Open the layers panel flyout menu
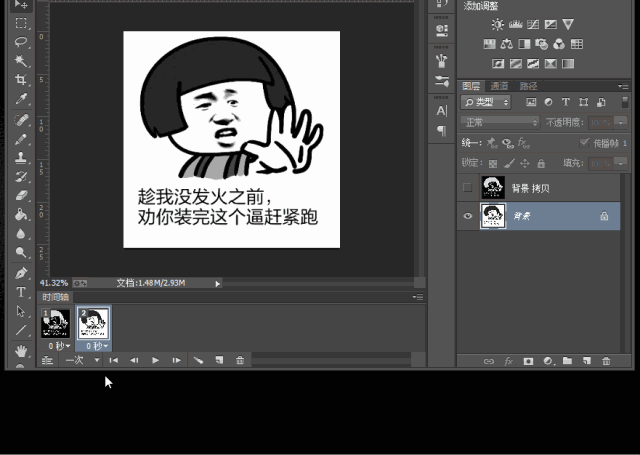Image resolution: width=640 pixels, height=455 pixels. click(623, 86)
